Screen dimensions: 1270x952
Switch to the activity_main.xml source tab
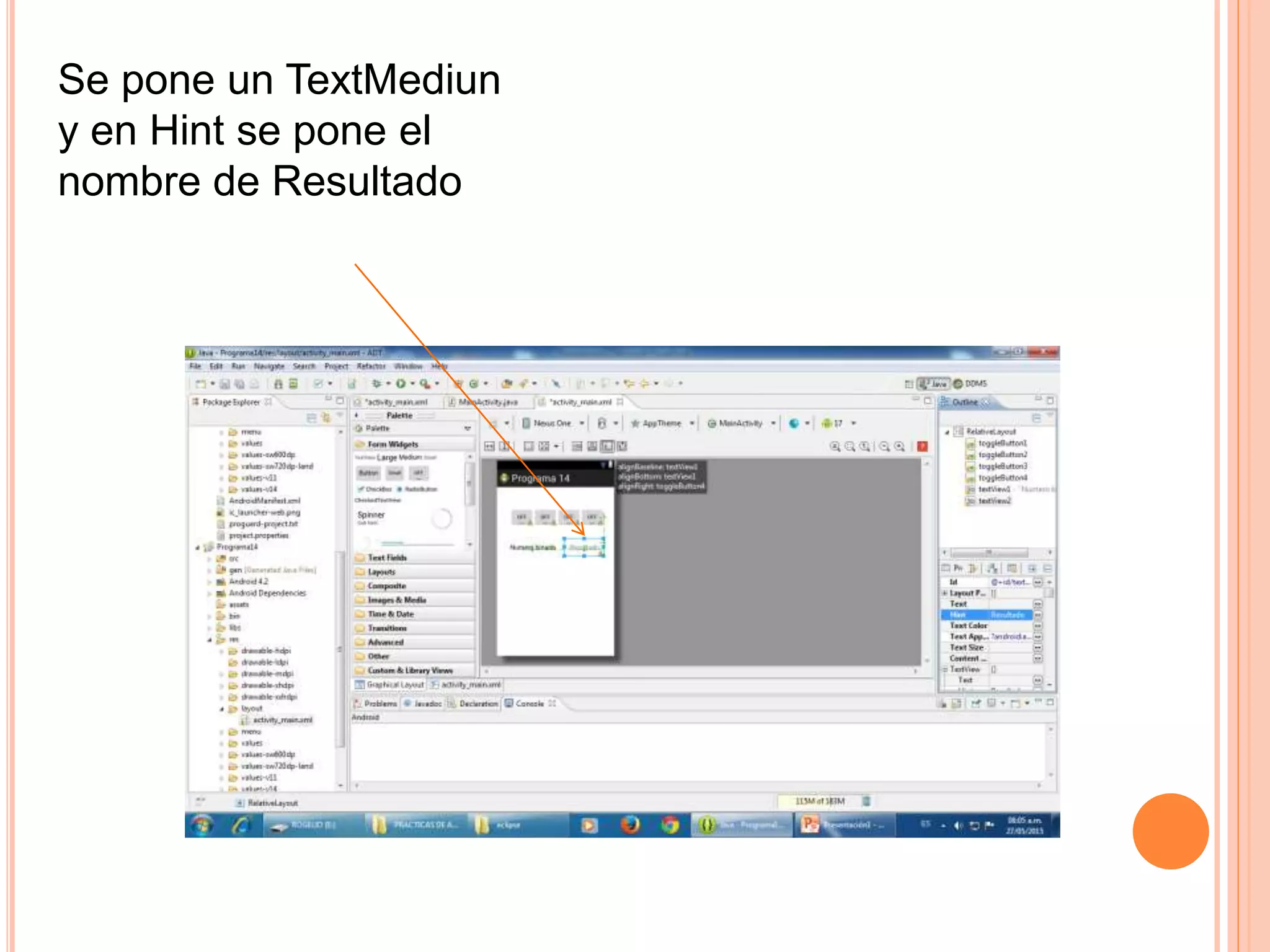(466, 685)
